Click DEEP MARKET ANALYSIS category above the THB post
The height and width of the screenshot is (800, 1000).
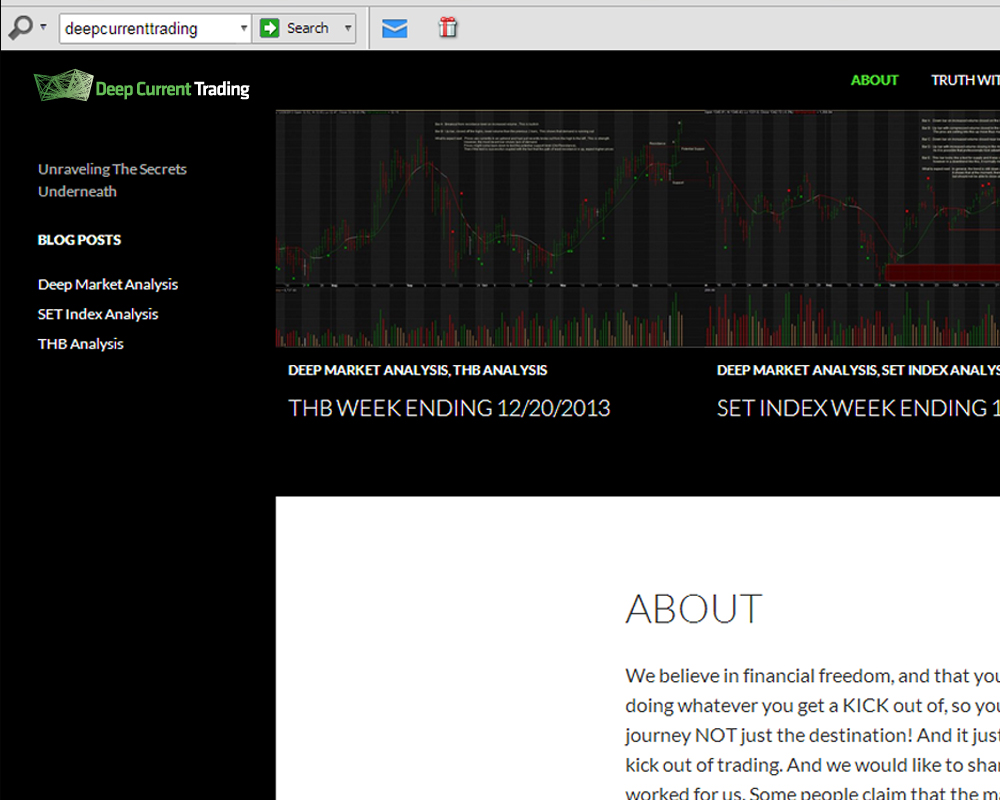coord(368,371)
